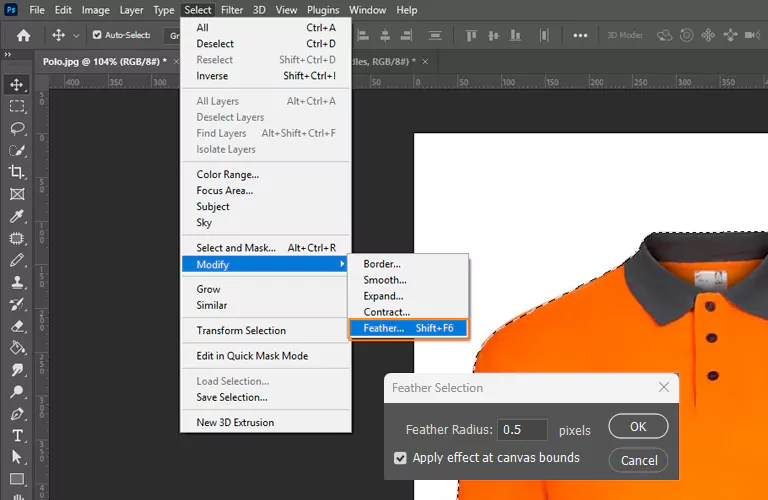This screenshot has height=500, width=768.
Task: Select the Move tool in the toolbox
Action: 17,85
